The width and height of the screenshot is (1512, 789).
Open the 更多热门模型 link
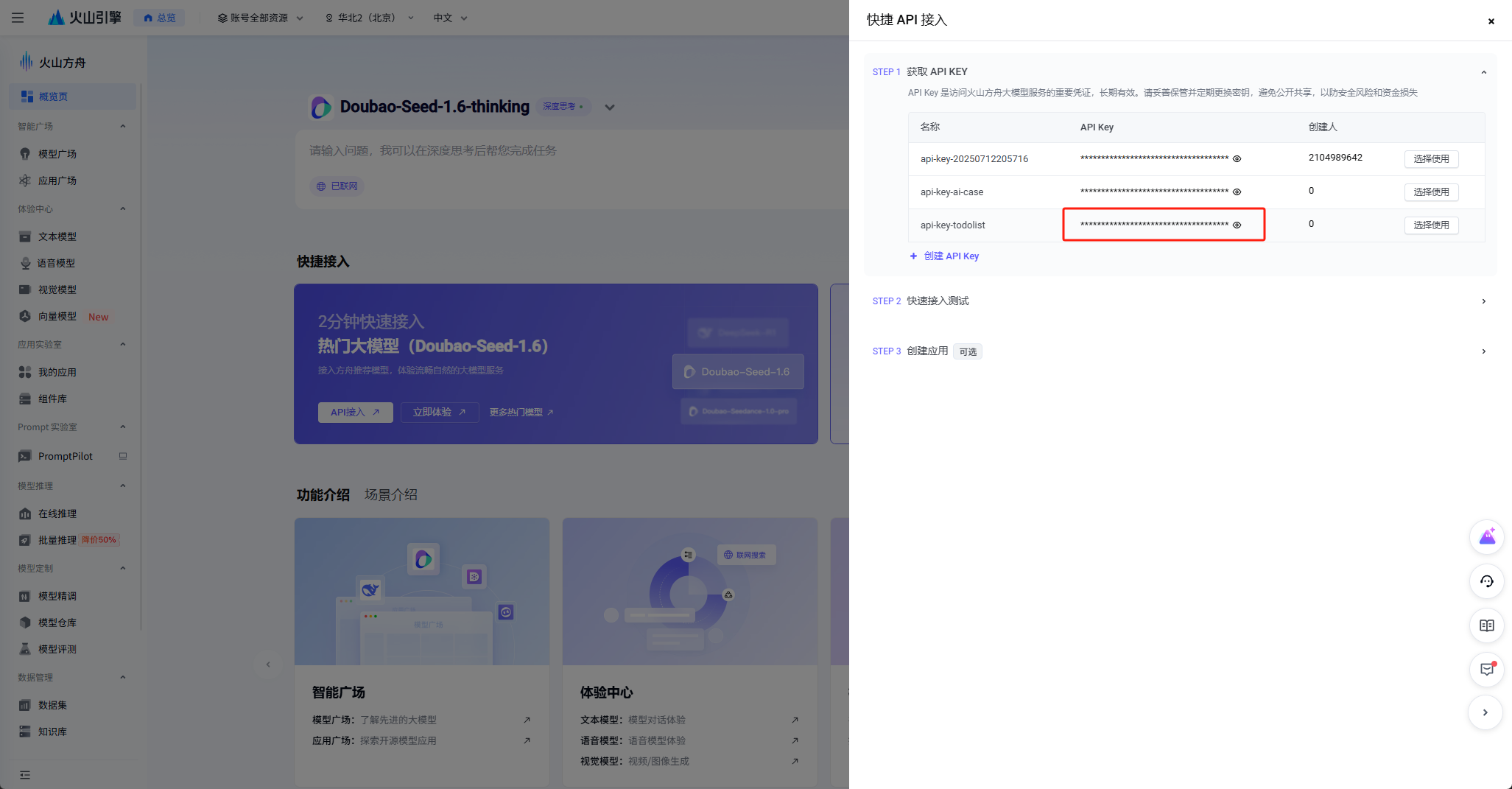point(521,413)
